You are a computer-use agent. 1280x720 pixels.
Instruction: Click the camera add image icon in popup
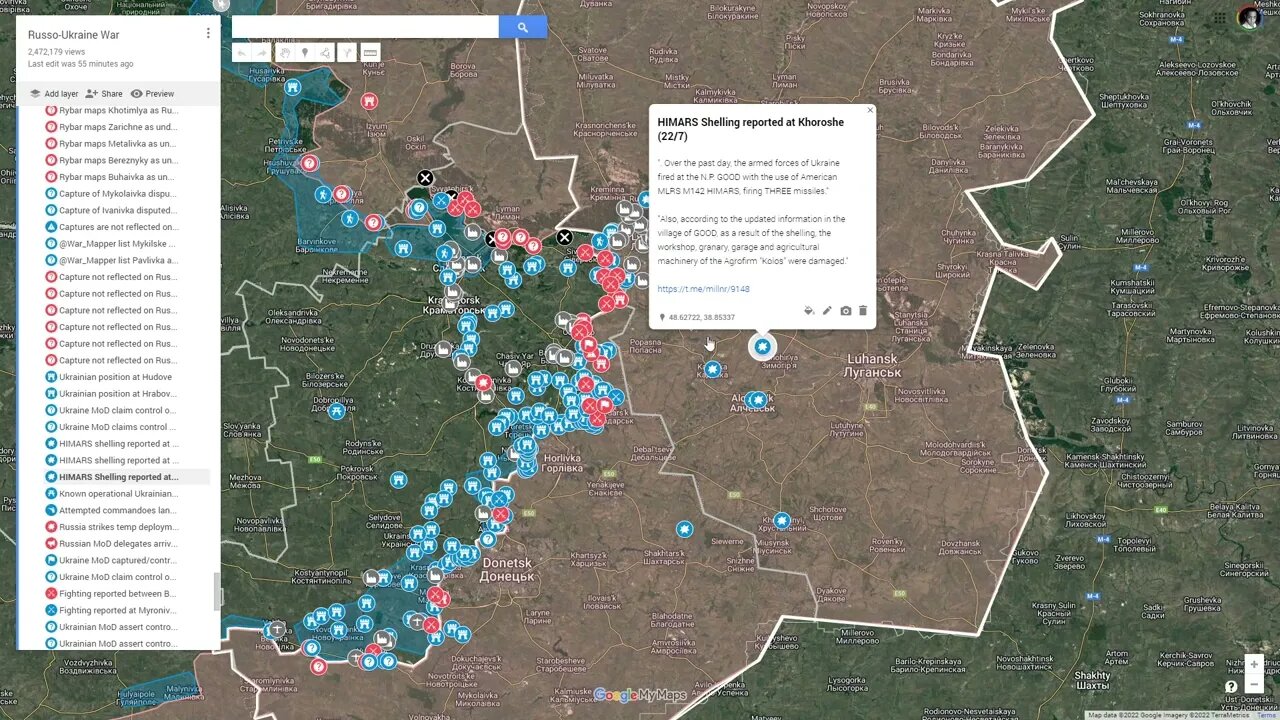845,311
